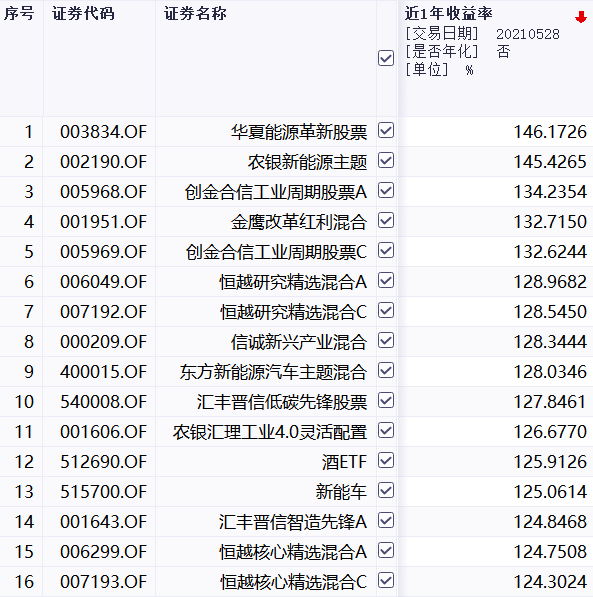Toggle checkbox for 创金合信工业周期股票C
The height and width of the screenshot is (597, 593).
[386, 251]
